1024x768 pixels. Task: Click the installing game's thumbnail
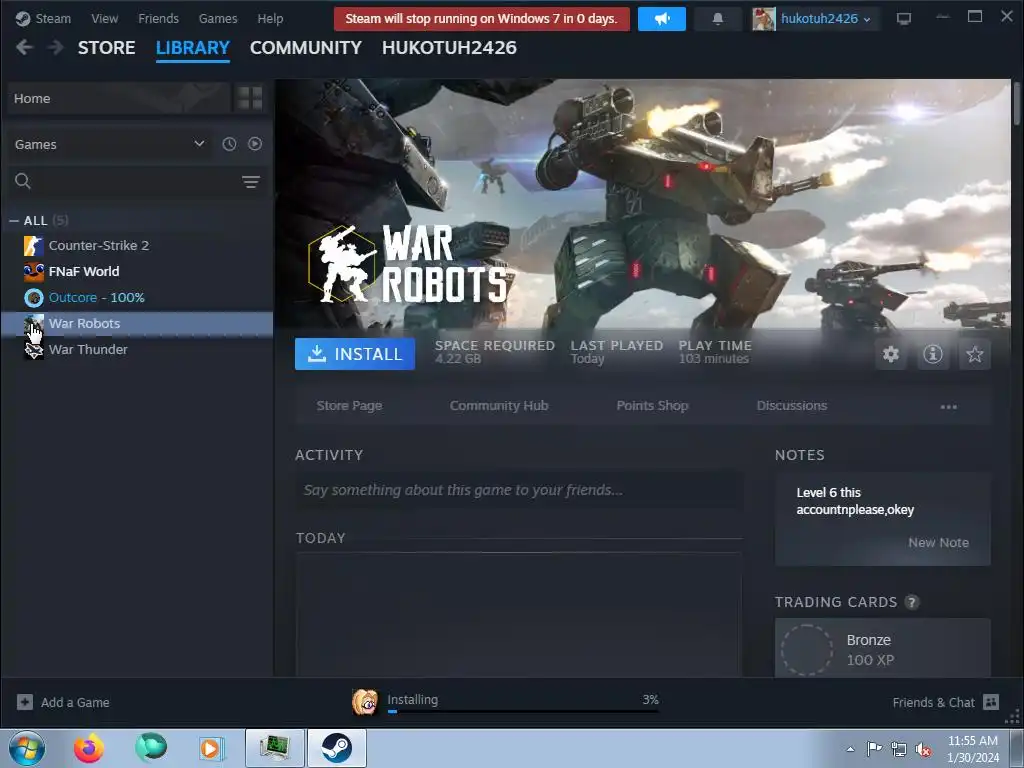coord(365,702)
